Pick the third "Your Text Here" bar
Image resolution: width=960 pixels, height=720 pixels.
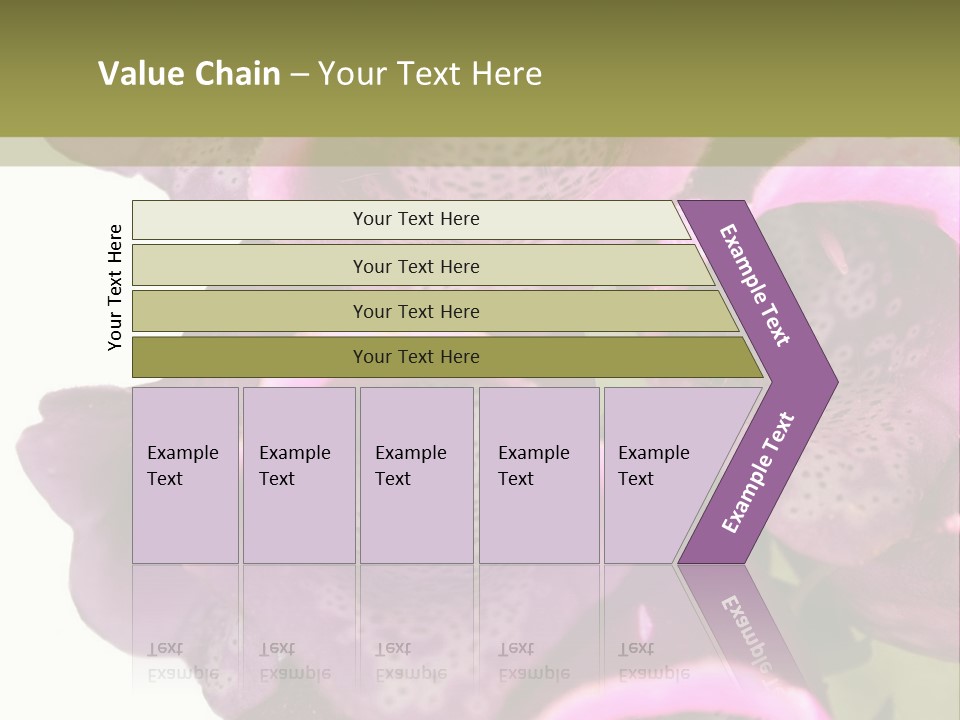tap(415, 311)
